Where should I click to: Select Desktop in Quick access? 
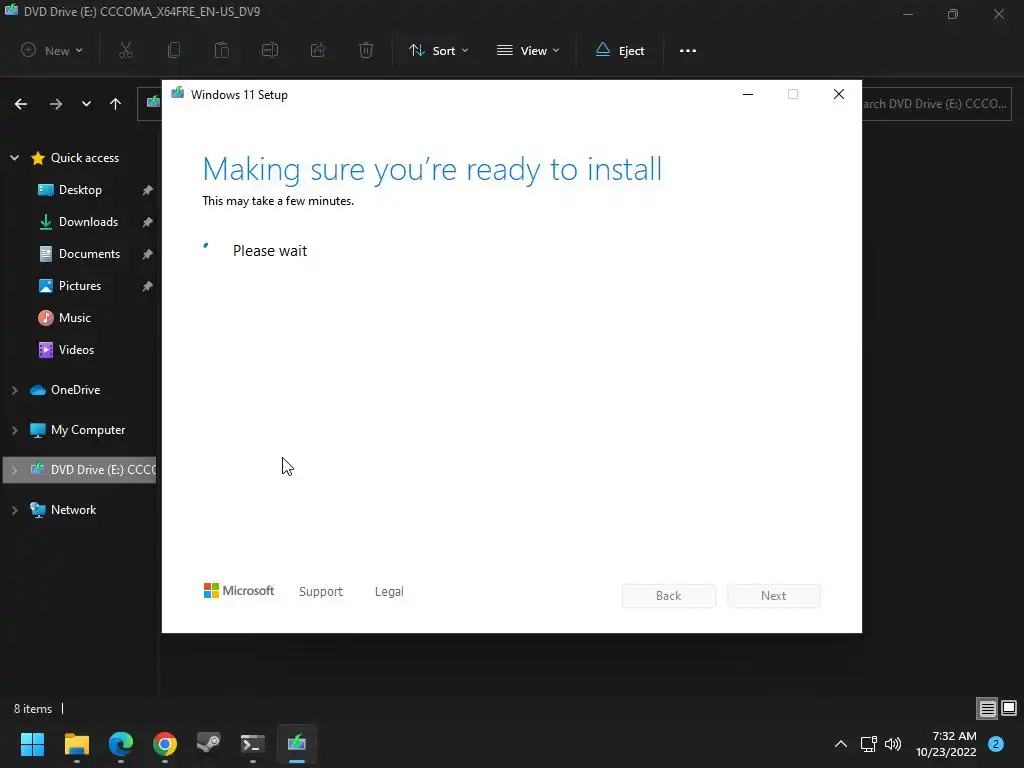[x=80, y=190]
